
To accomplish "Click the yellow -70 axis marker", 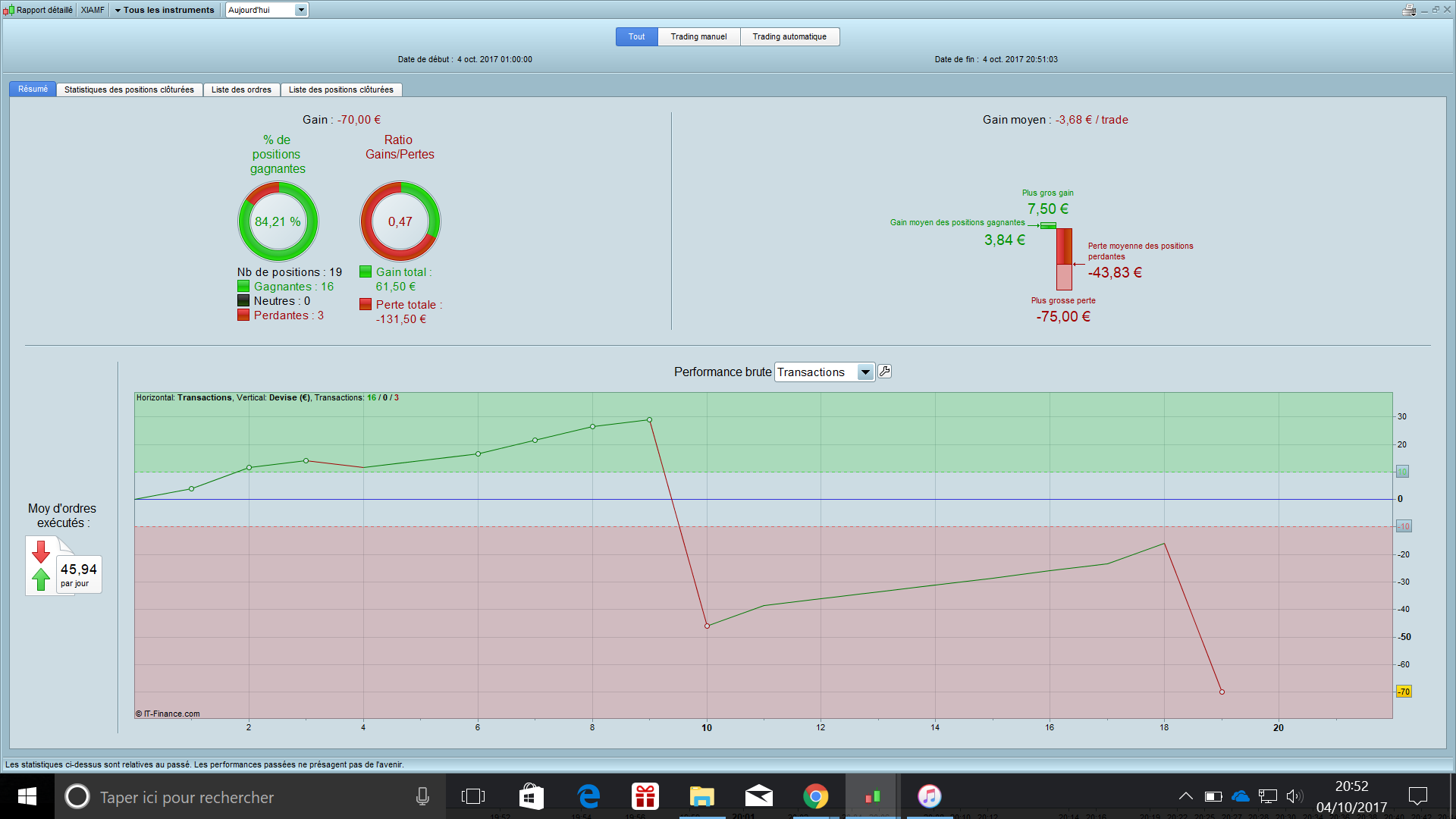I will click(x=1404, y=692).
